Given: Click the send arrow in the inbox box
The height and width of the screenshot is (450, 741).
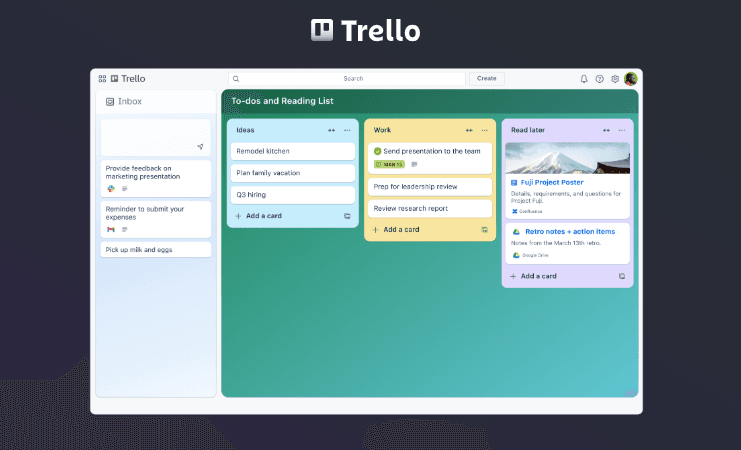Looking at the screenshot, I should click(x=200, y=147).
